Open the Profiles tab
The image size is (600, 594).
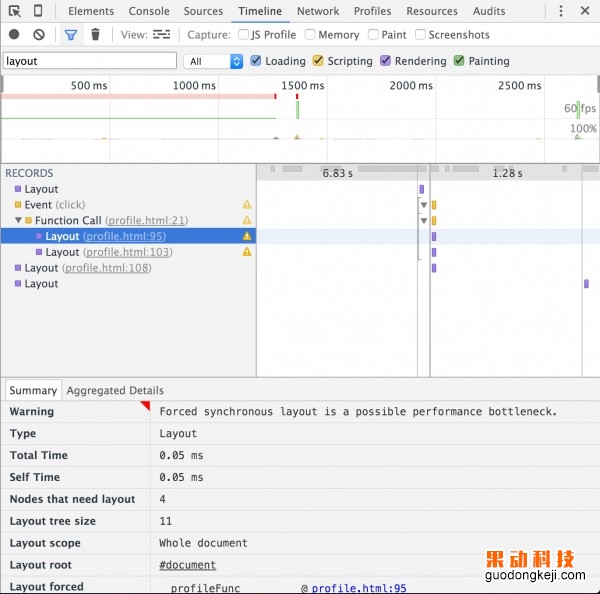click(x=372, y=11)
